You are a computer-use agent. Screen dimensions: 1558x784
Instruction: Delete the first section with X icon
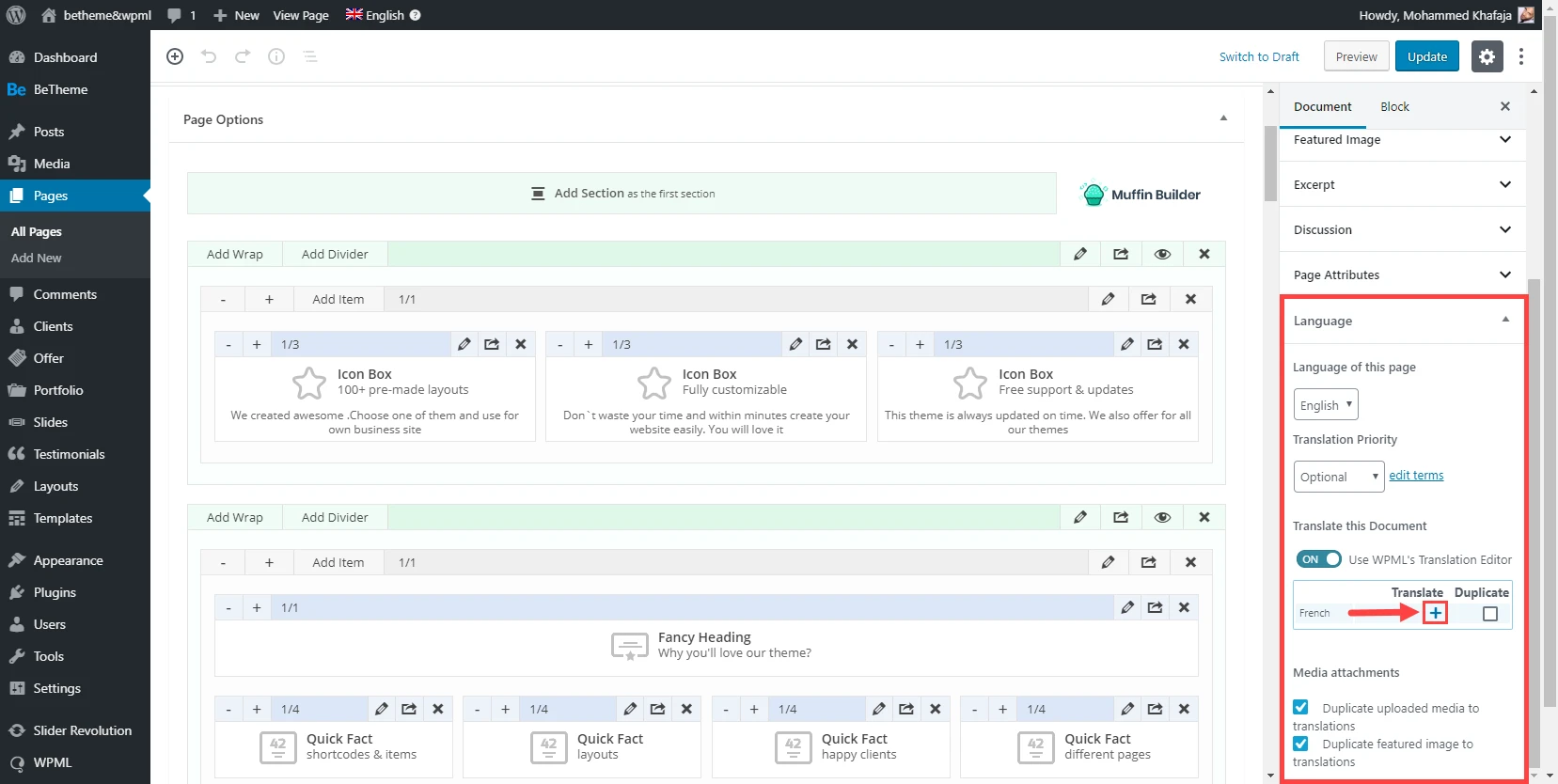[x=1204, y=254]
